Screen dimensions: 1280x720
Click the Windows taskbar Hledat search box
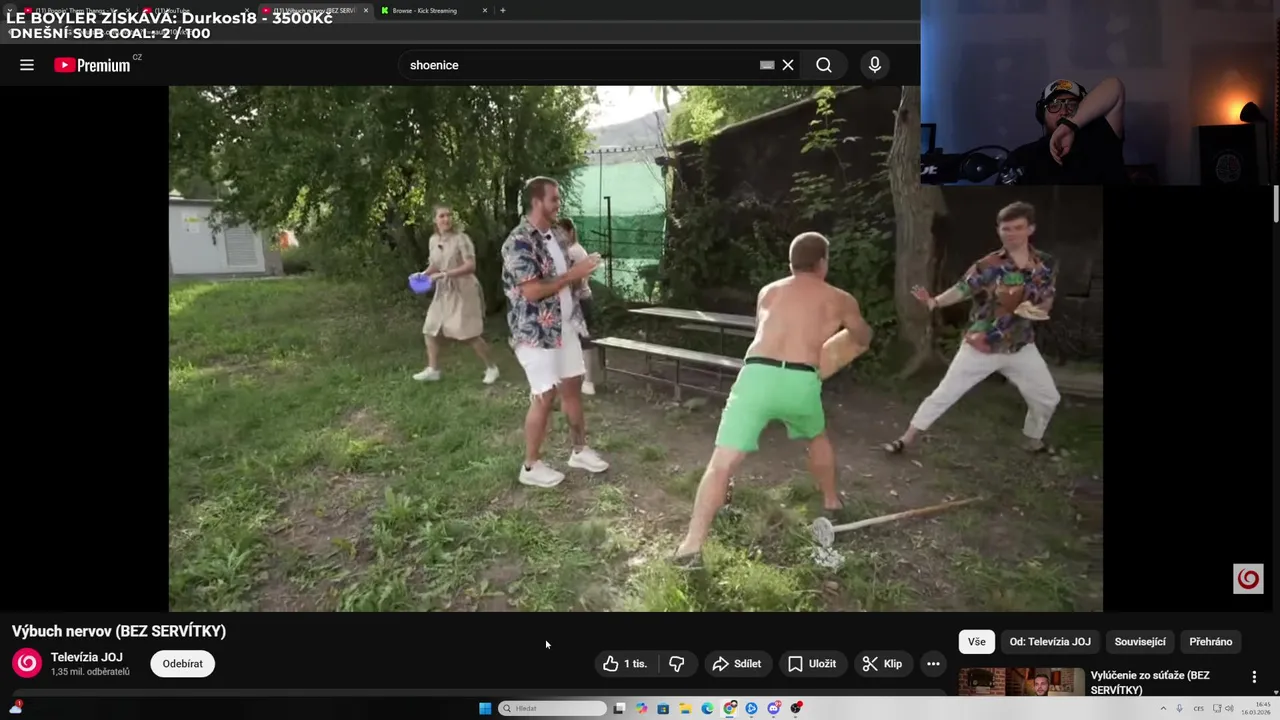[553, 708]
